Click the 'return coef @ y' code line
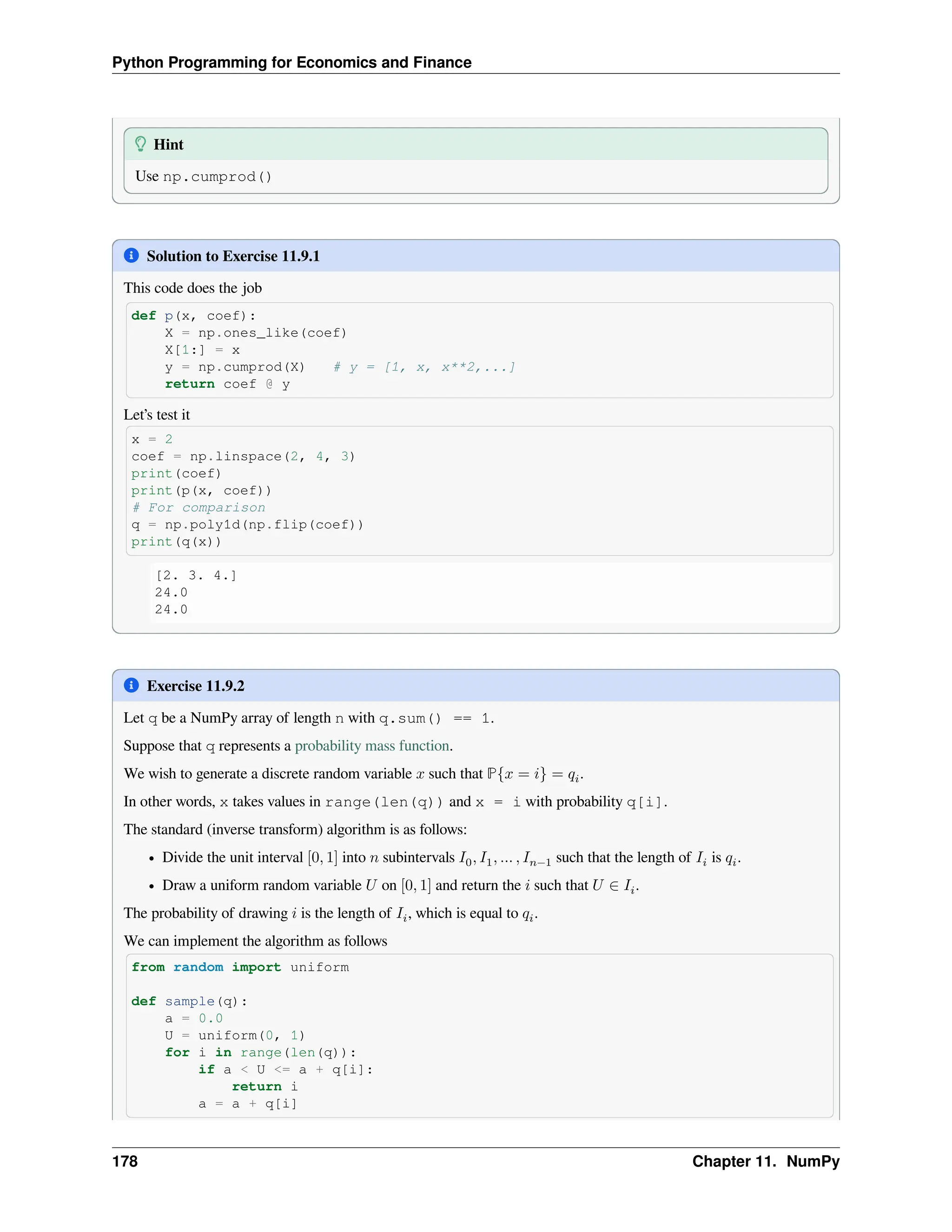The height and width of the screenshot is (1232, 952). click(227, 384)
